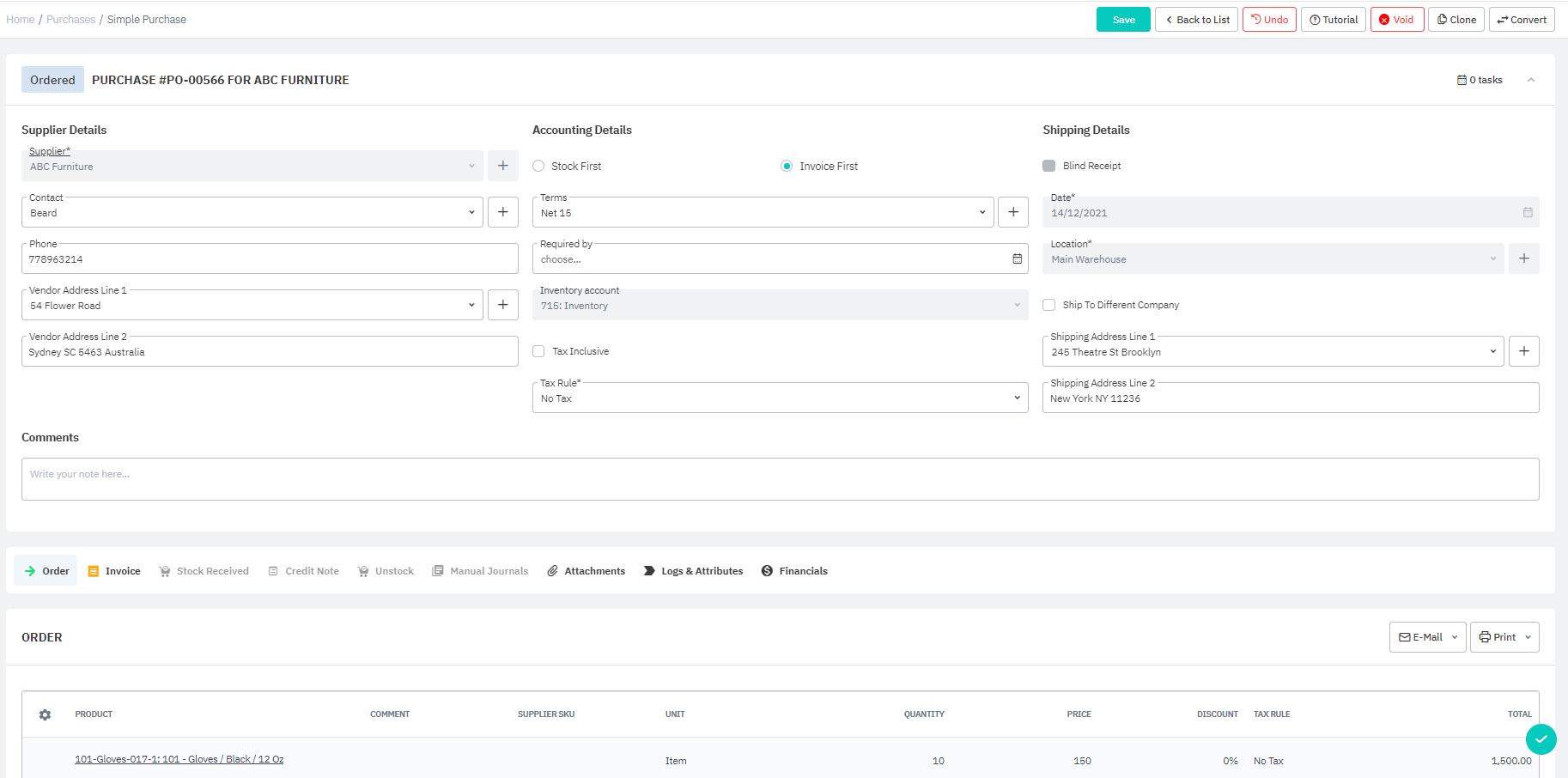Add new location with plus icon

(1523, 258)
